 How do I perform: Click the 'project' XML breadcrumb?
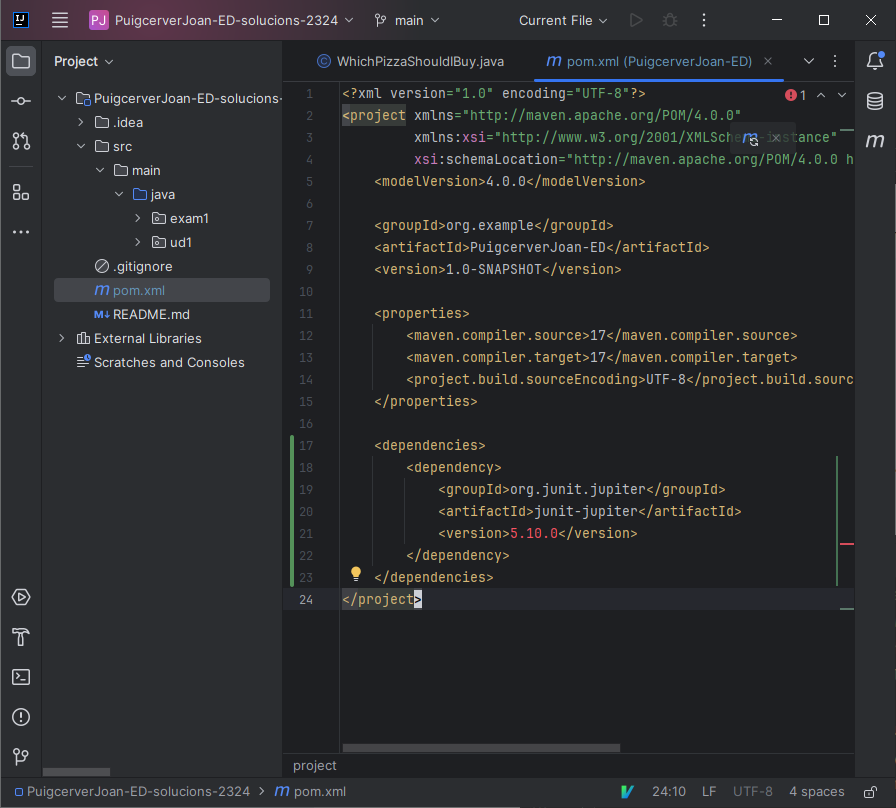click(x=314, y=766)
